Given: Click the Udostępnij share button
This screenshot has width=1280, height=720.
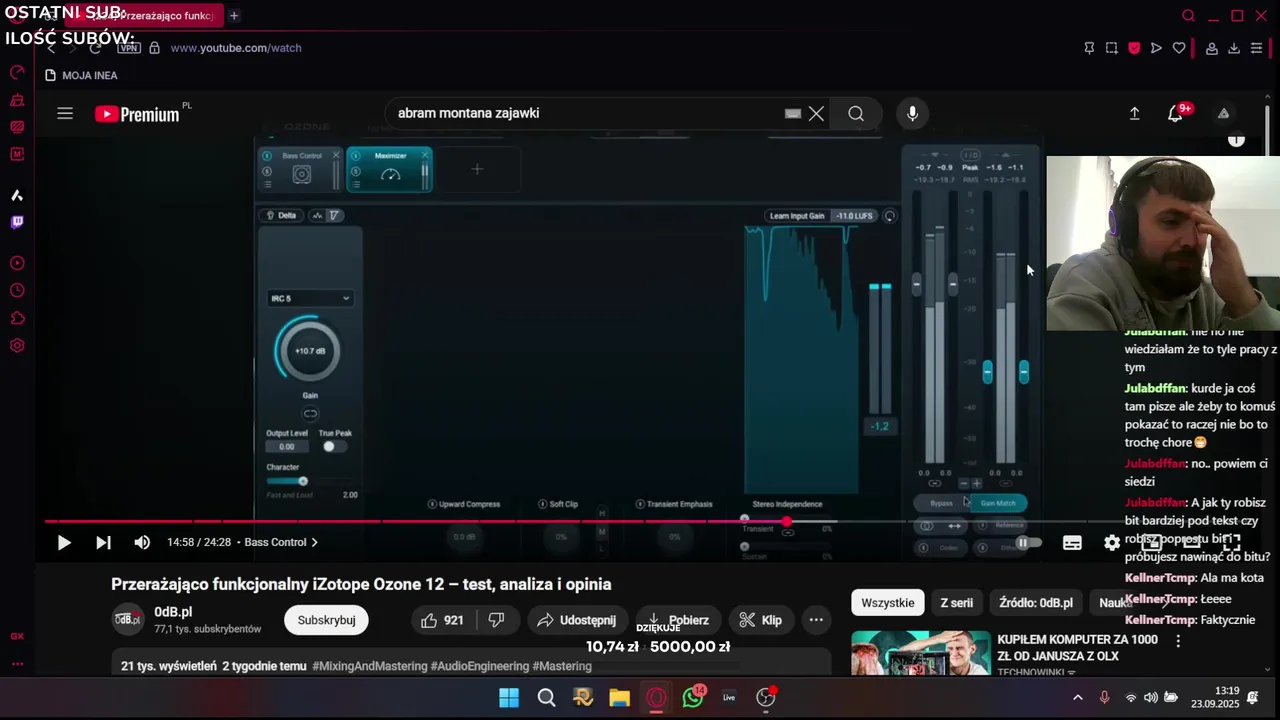Looking at the screenshot, I should [578, 620].
